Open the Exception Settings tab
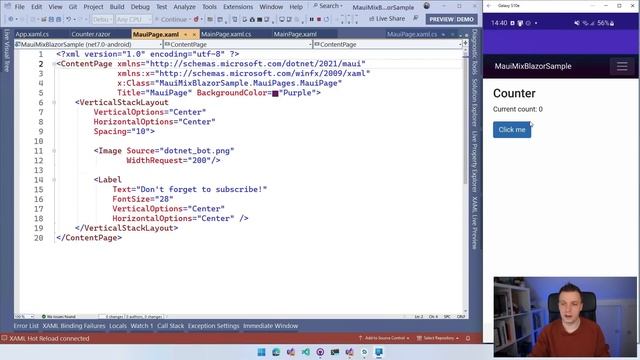640x360 pixels. [x=213, y=326]
